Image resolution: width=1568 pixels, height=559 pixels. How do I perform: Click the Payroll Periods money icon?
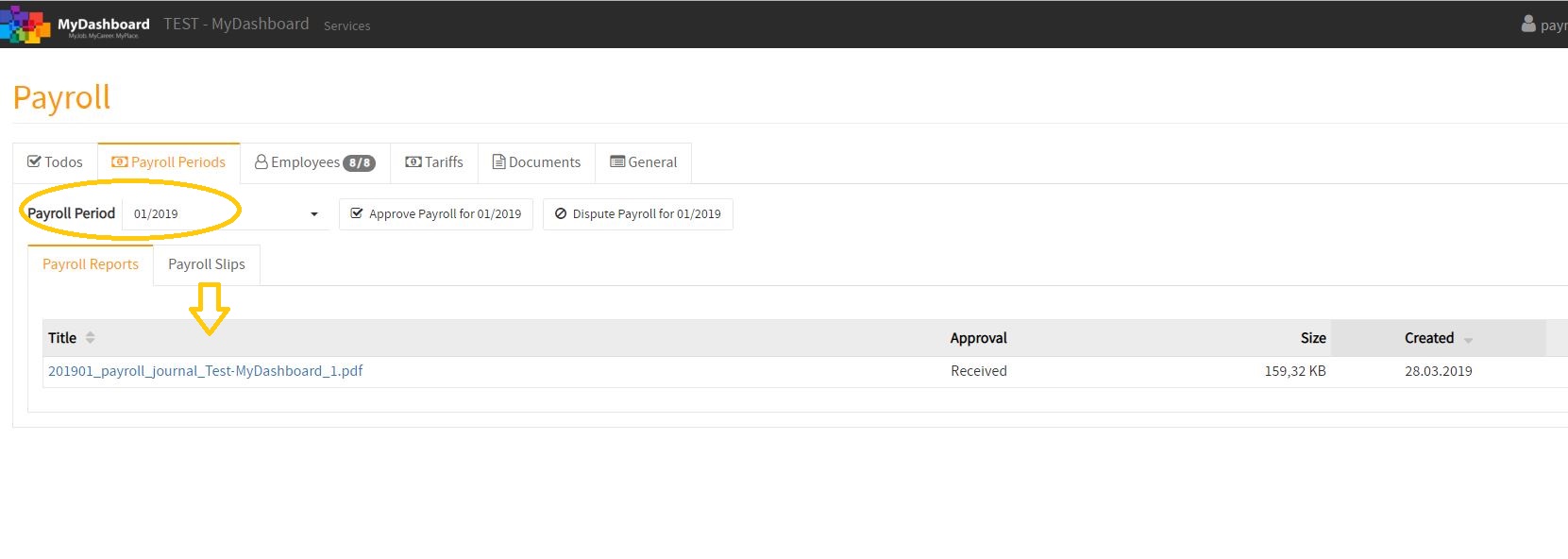pos(120,162)
